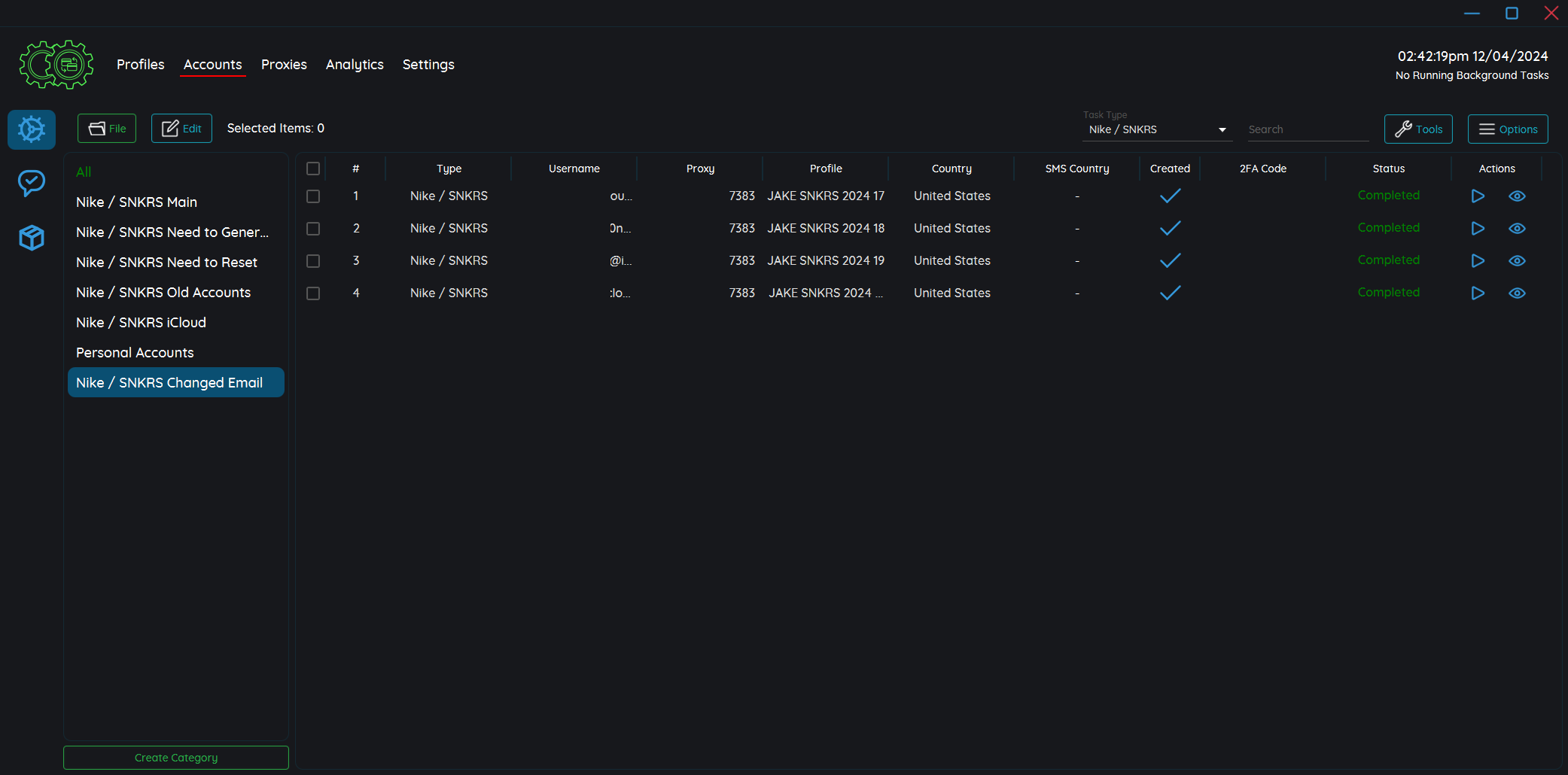This screenshot has height=775, width=1568.
Task: Switch to the Proxies tab
Action: coord(284,65)
